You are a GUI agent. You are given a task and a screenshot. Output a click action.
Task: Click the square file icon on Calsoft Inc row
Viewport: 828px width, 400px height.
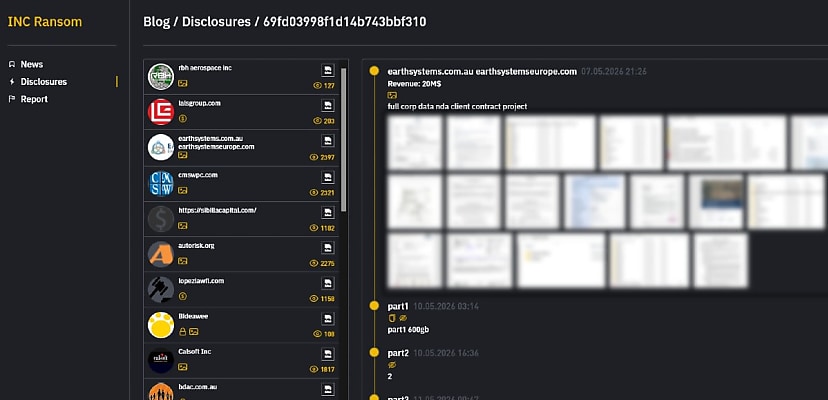[327, 354]
